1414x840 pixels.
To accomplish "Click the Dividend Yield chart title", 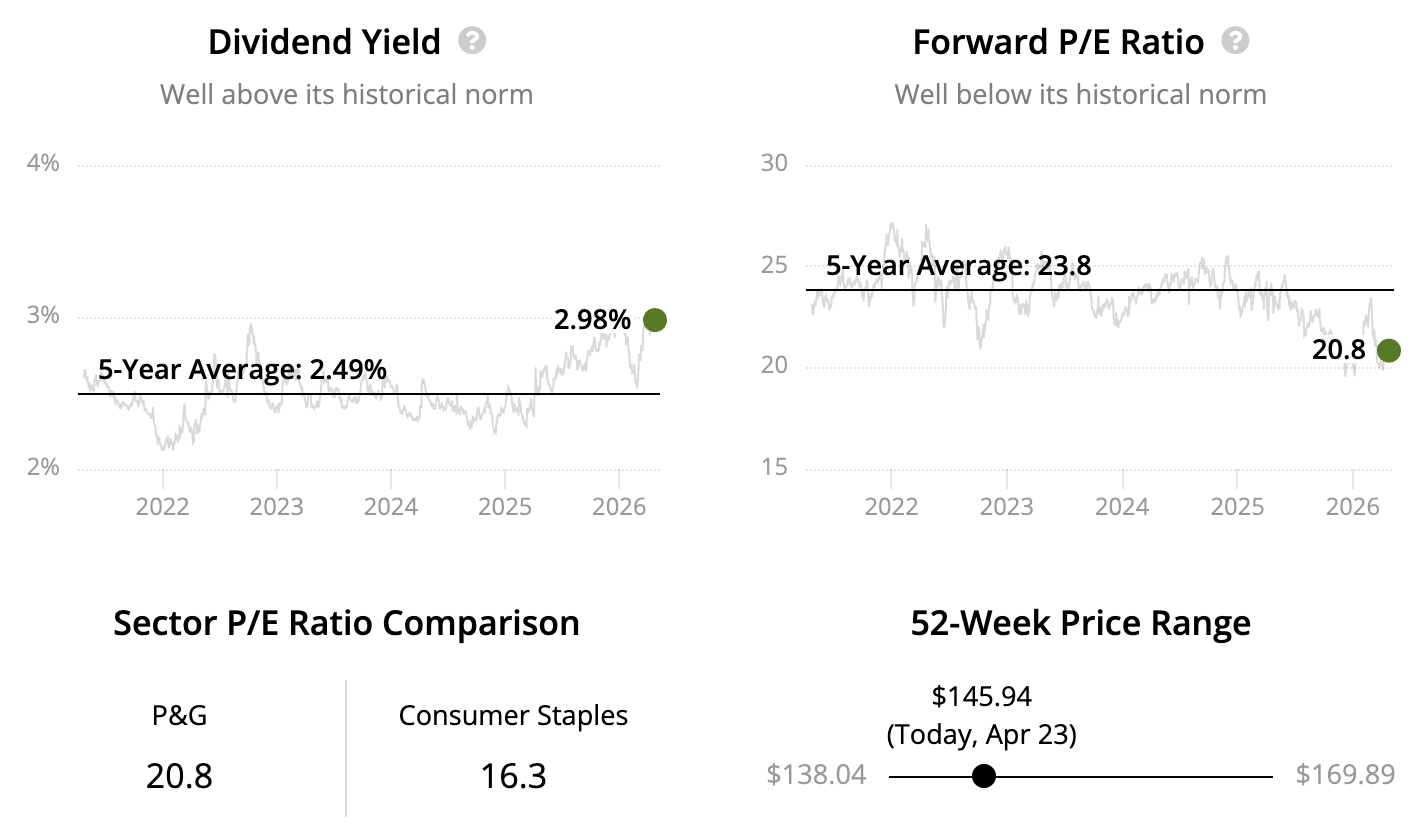I will (324, 42).
